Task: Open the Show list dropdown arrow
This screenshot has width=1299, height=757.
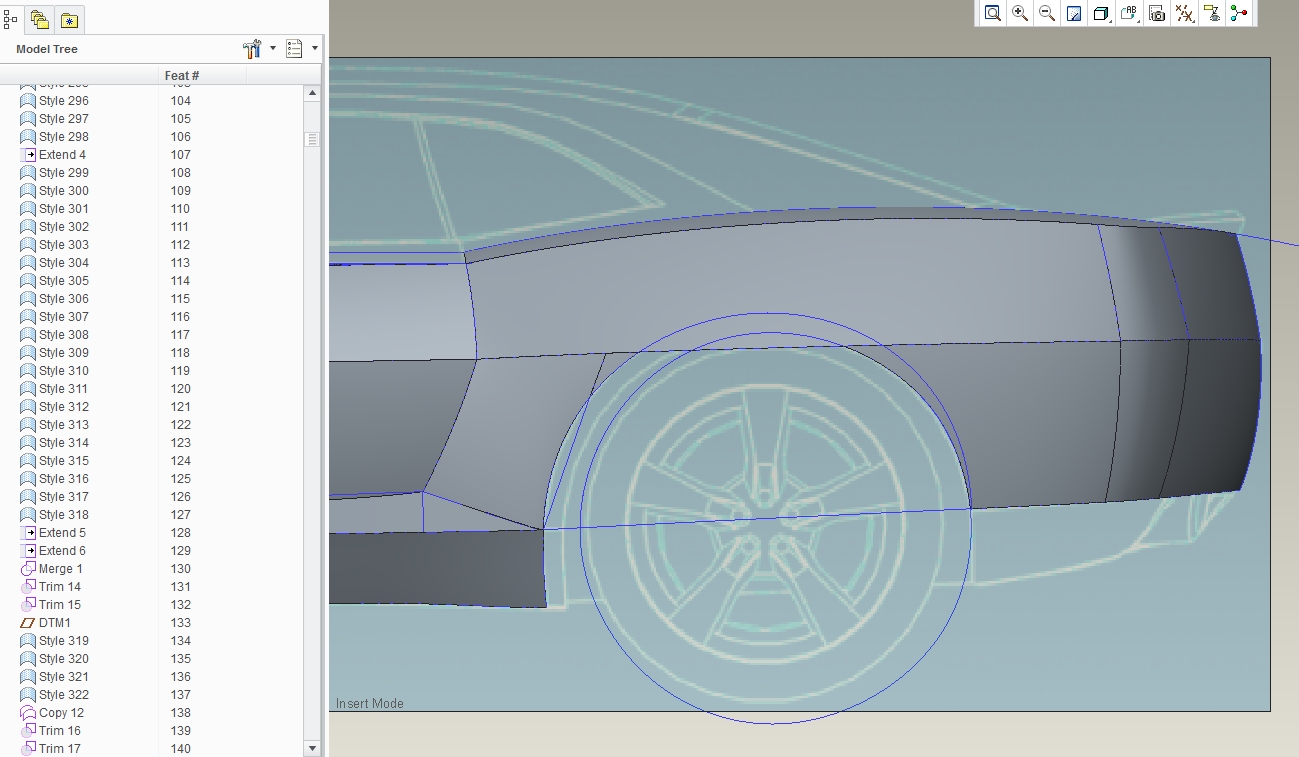Action: (x=315, y=48)
